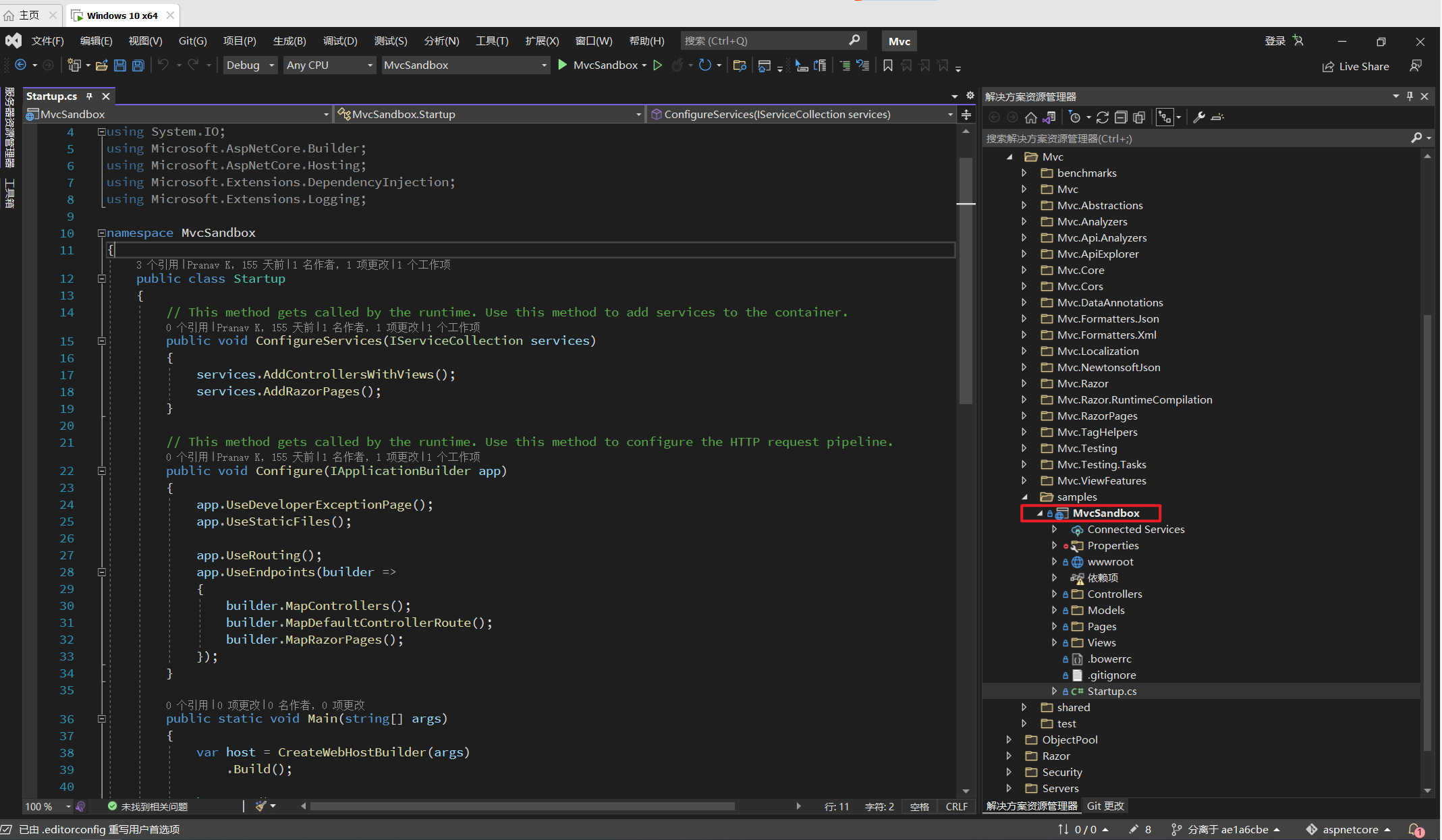
Task: Click the Solution Explorer sync refresh icon
Action: coord(1103,117)
